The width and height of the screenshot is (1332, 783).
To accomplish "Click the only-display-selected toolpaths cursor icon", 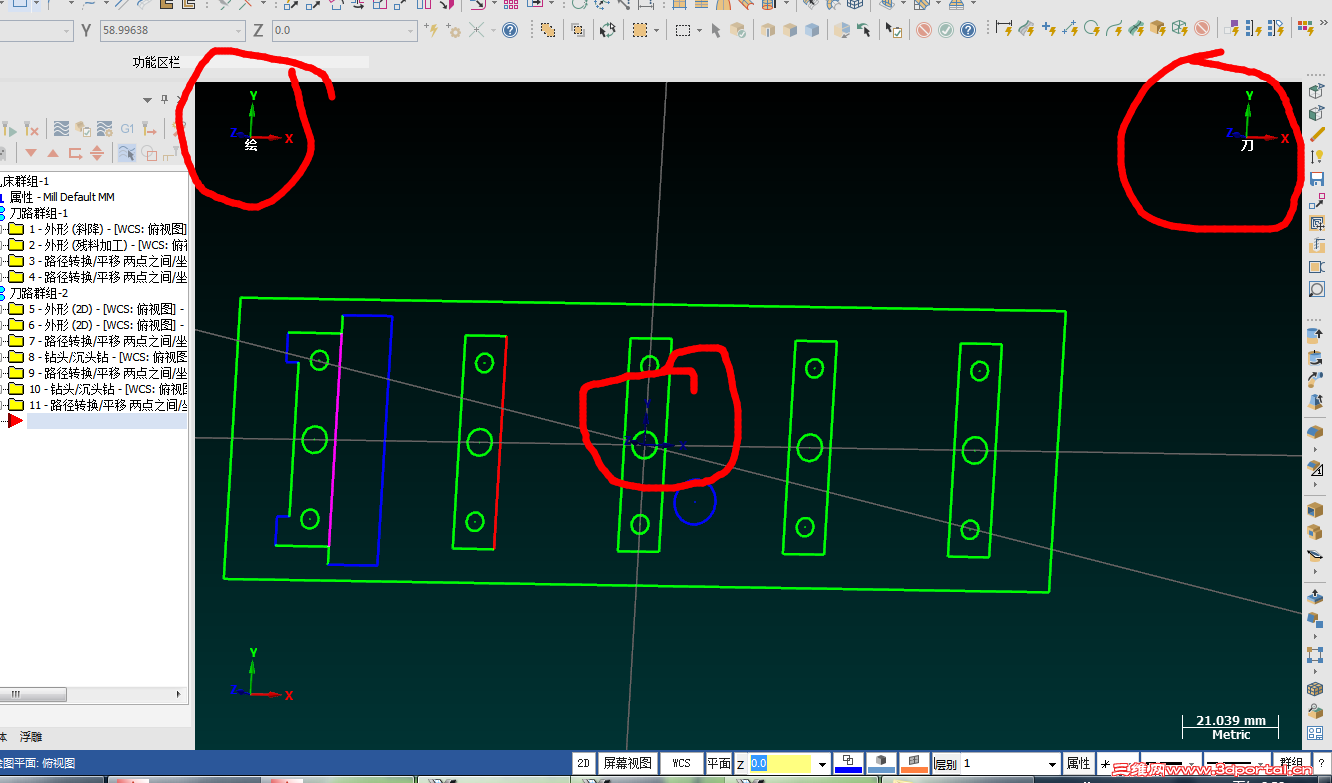I will tap(127, 153).
